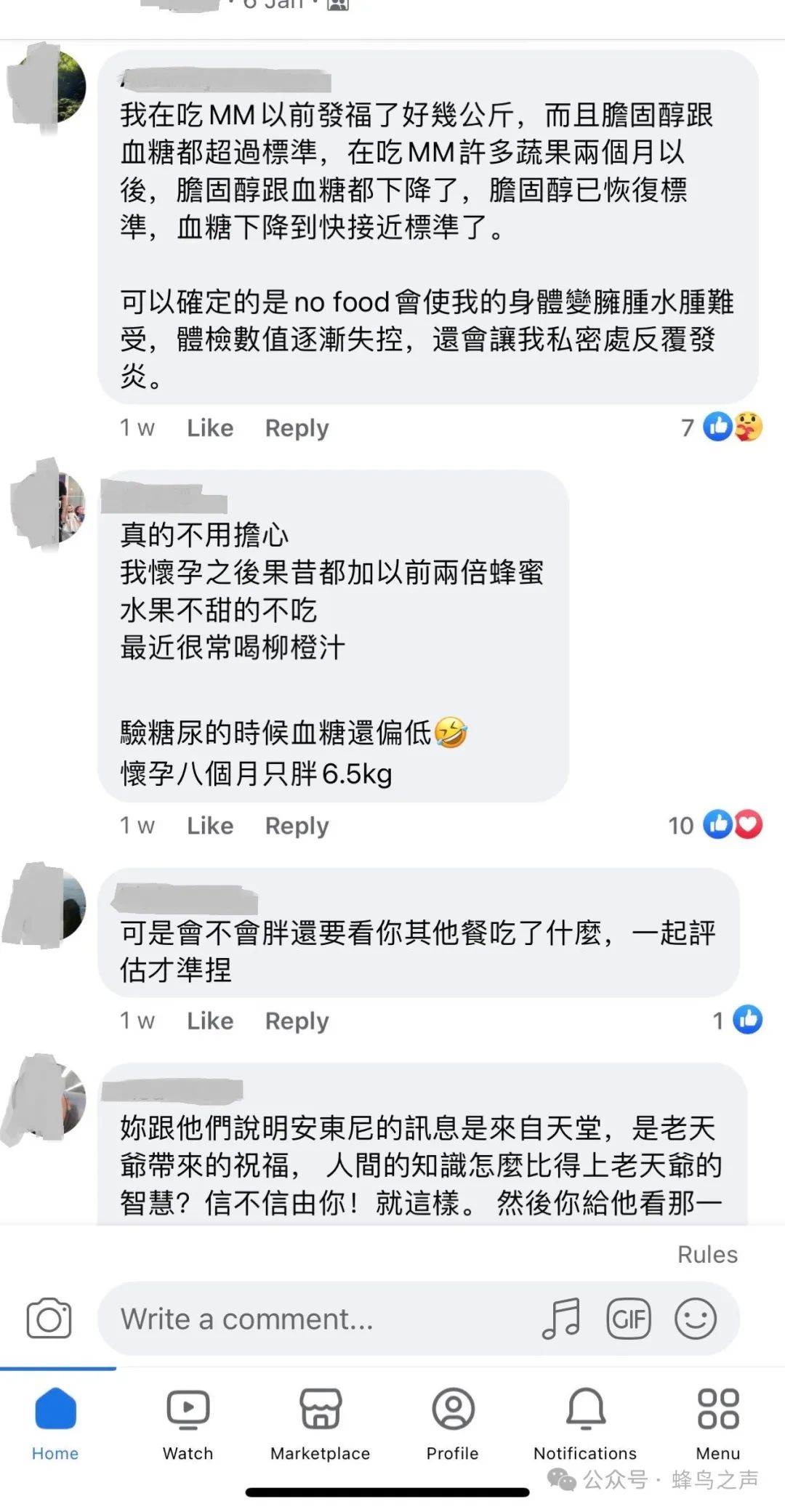Viewport: 785px width, 1512px height.
Task: Switch to the Home tab
Action: point(55,1423)
